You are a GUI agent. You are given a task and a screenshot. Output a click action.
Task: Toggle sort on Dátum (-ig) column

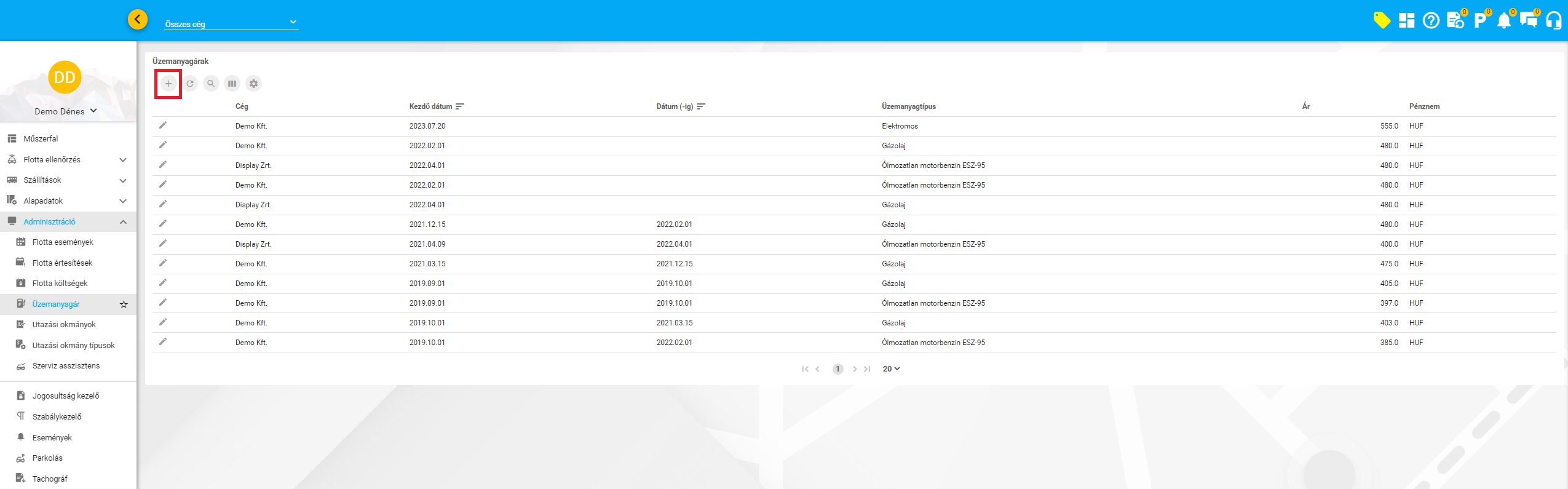pos(701,106)
